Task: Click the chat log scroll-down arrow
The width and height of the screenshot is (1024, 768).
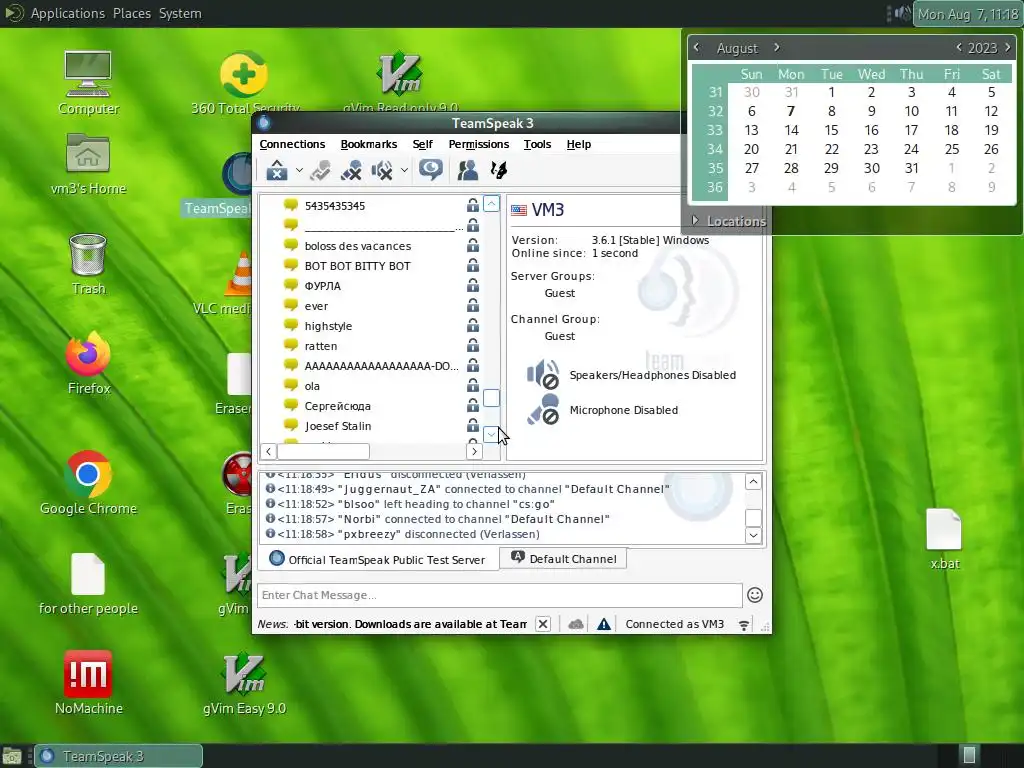Action: pyautogui.click(x=753, y=535)
